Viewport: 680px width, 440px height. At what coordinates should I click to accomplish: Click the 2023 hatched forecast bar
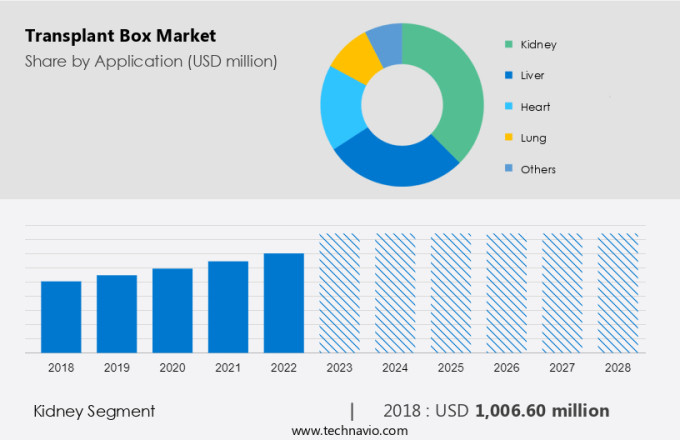click(339, 293)
